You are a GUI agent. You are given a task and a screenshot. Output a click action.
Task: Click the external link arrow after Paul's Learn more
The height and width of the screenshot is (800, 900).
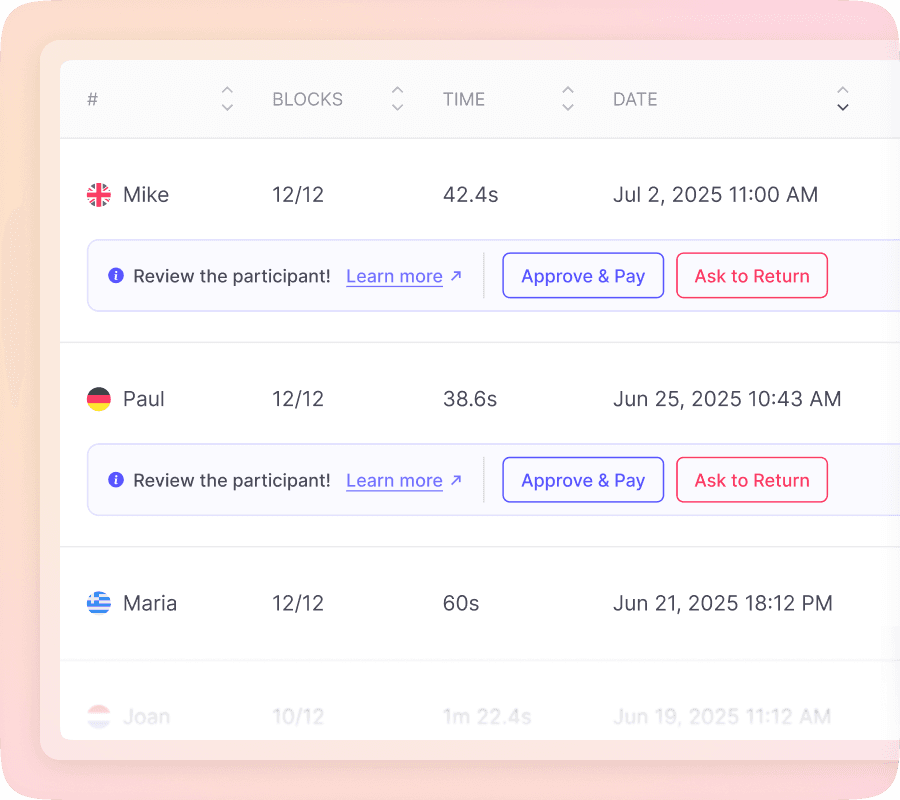point(458,478)
